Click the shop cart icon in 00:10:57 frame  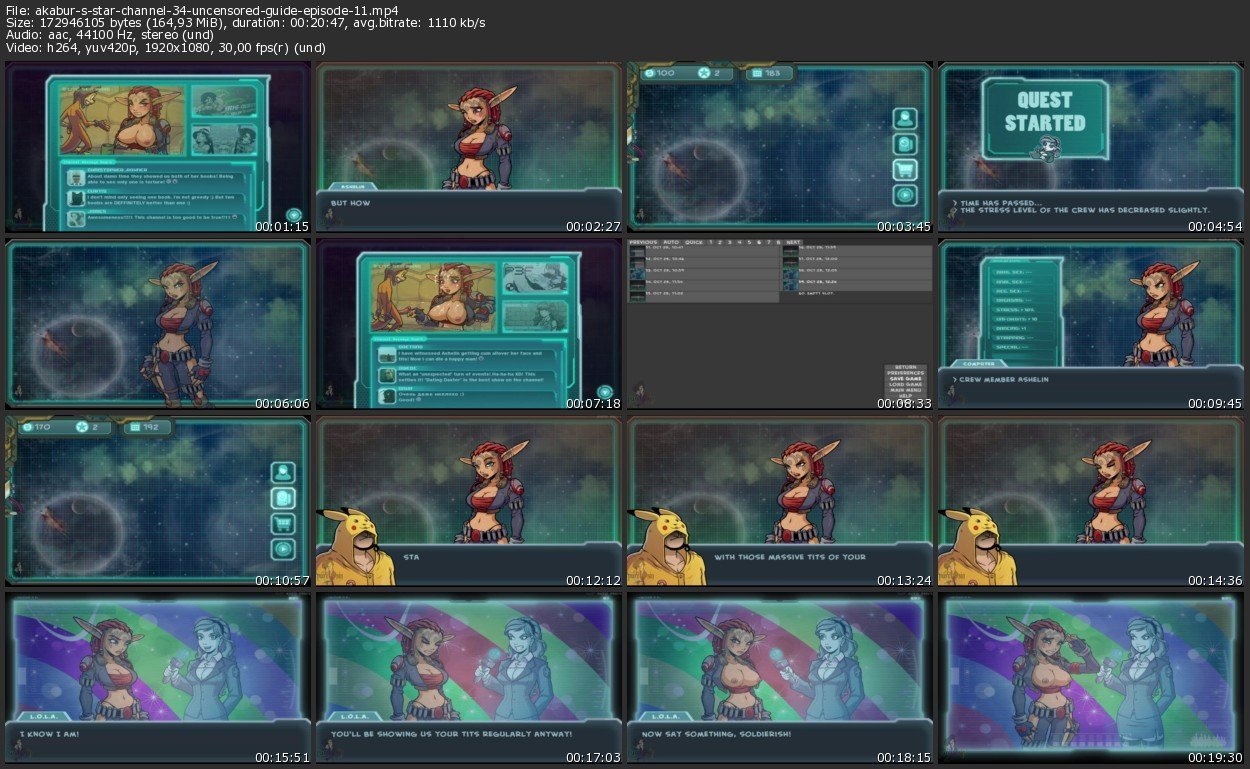(x=283, y=523)
